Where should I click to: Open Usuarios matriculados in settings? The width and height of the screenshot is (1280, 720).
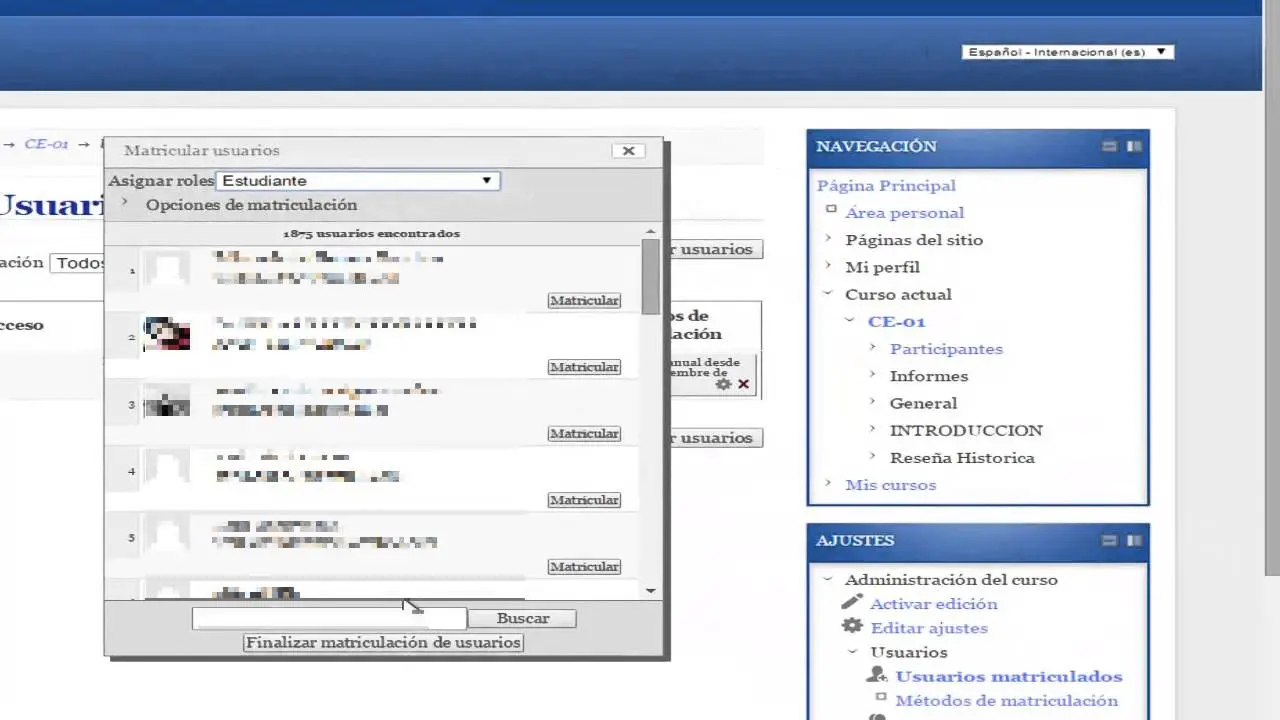(x=1008, y=676)
